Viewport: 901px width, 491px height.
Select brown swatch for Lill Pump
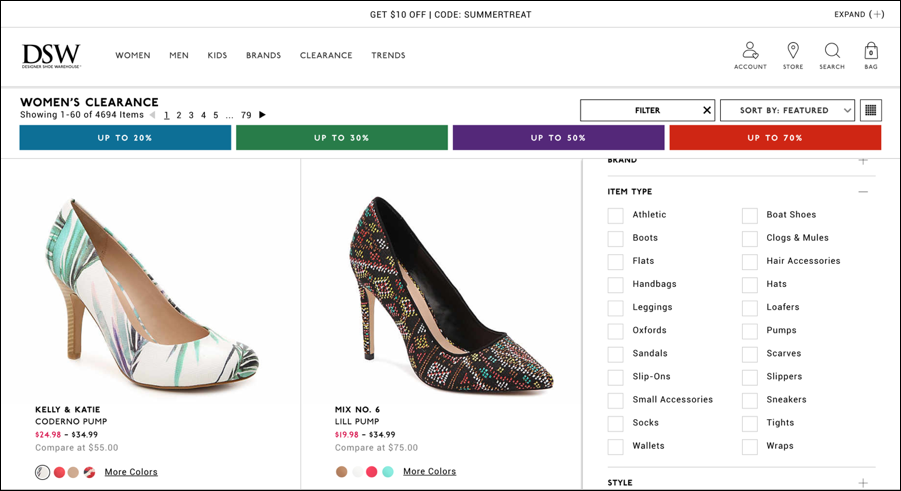pos(341,472)
